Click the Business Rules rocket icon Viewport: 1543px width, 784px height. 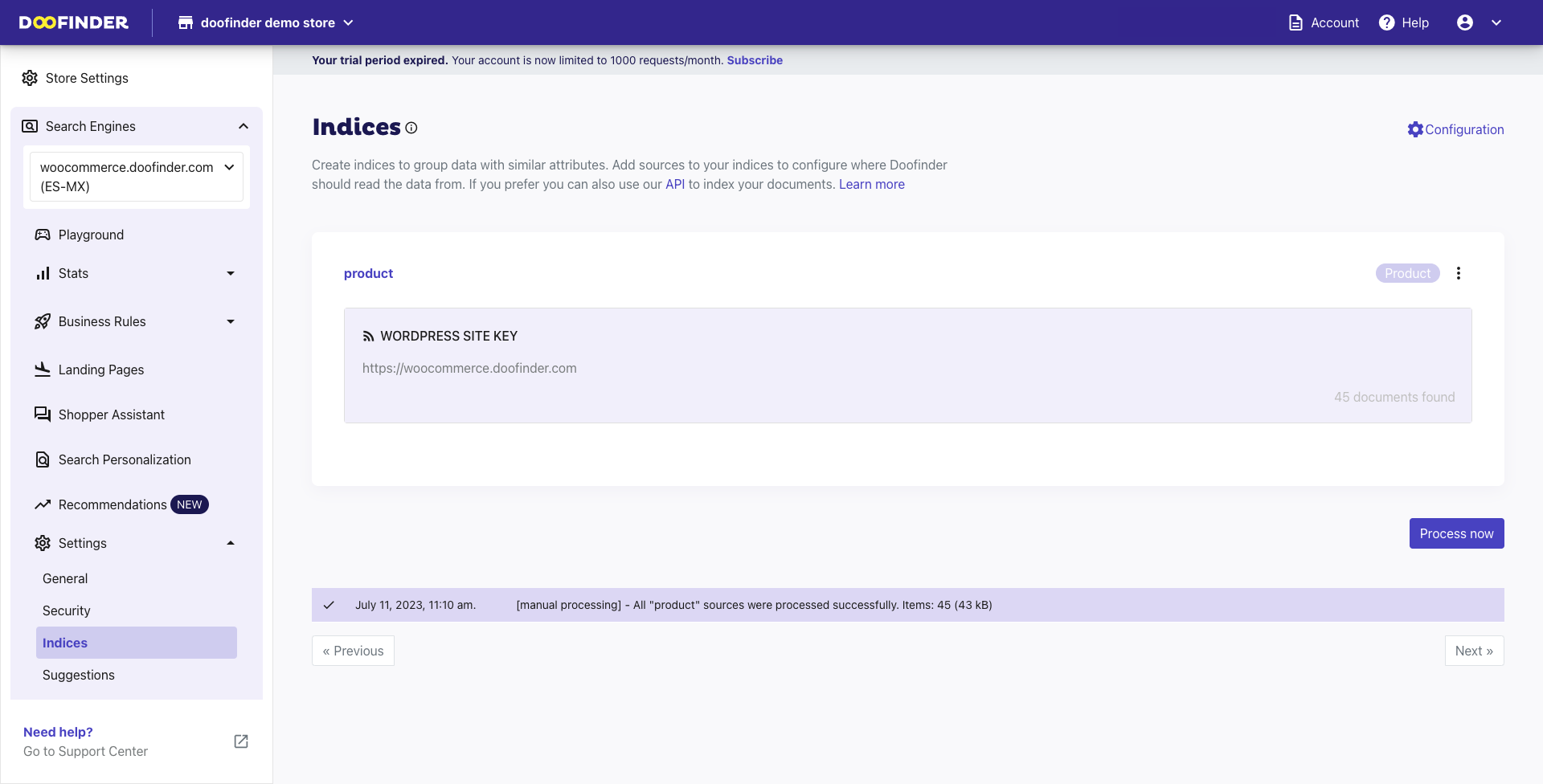click(x=43, y=321)
